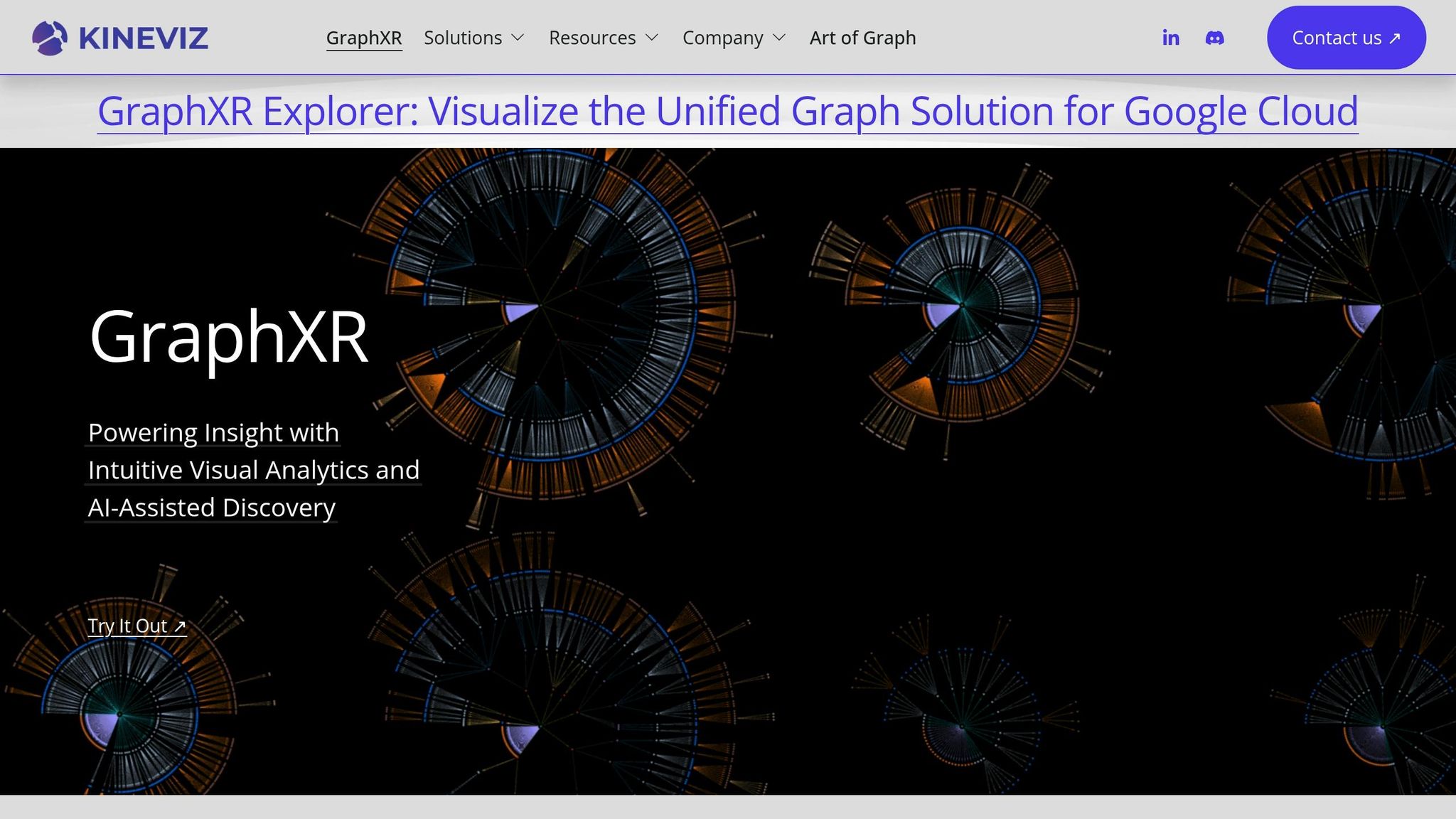1456x819 pixels.
Task: Click the KINEVIZ wordmark text
Action: [x=144, y=38]
